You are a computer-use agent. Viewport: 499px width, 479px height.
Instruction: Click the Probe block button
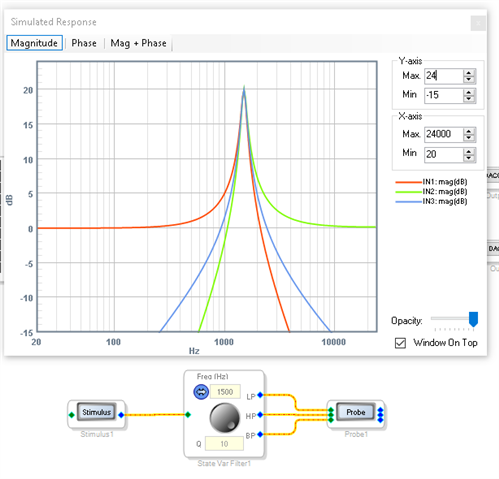[x=356, y=412]
